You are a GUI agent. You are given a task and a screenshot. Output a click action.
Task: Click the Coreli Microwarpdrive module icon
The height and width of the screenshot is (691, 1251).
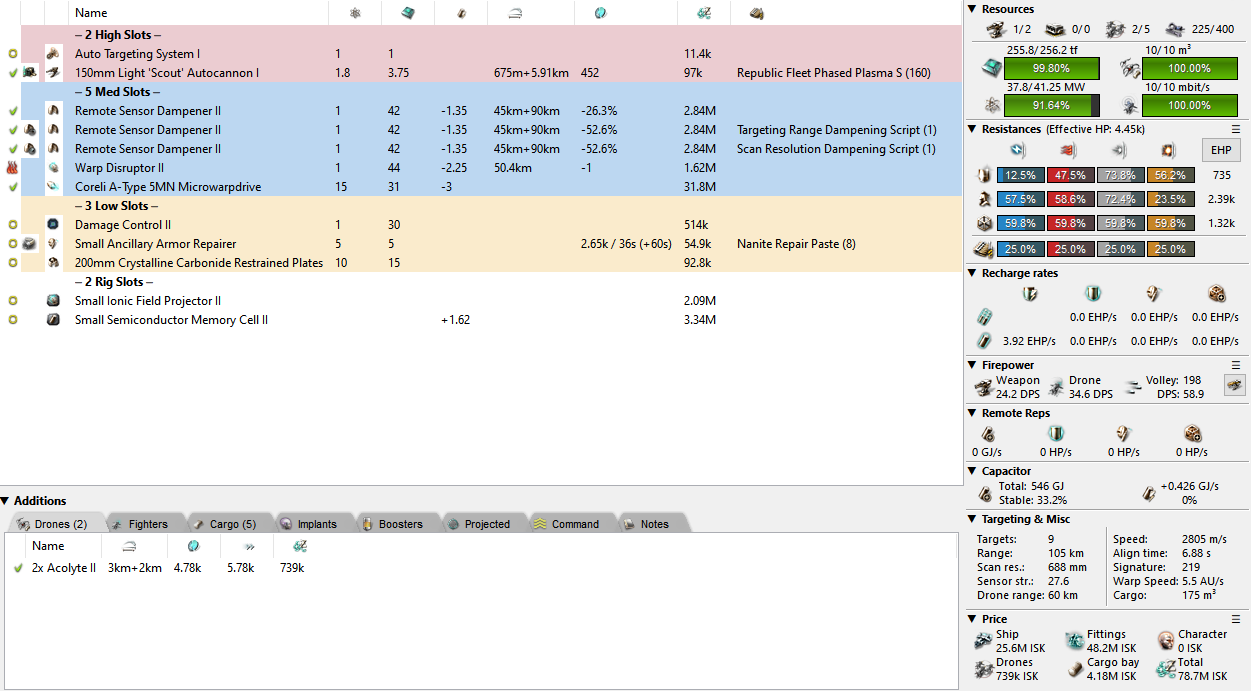tap(54, 187)
